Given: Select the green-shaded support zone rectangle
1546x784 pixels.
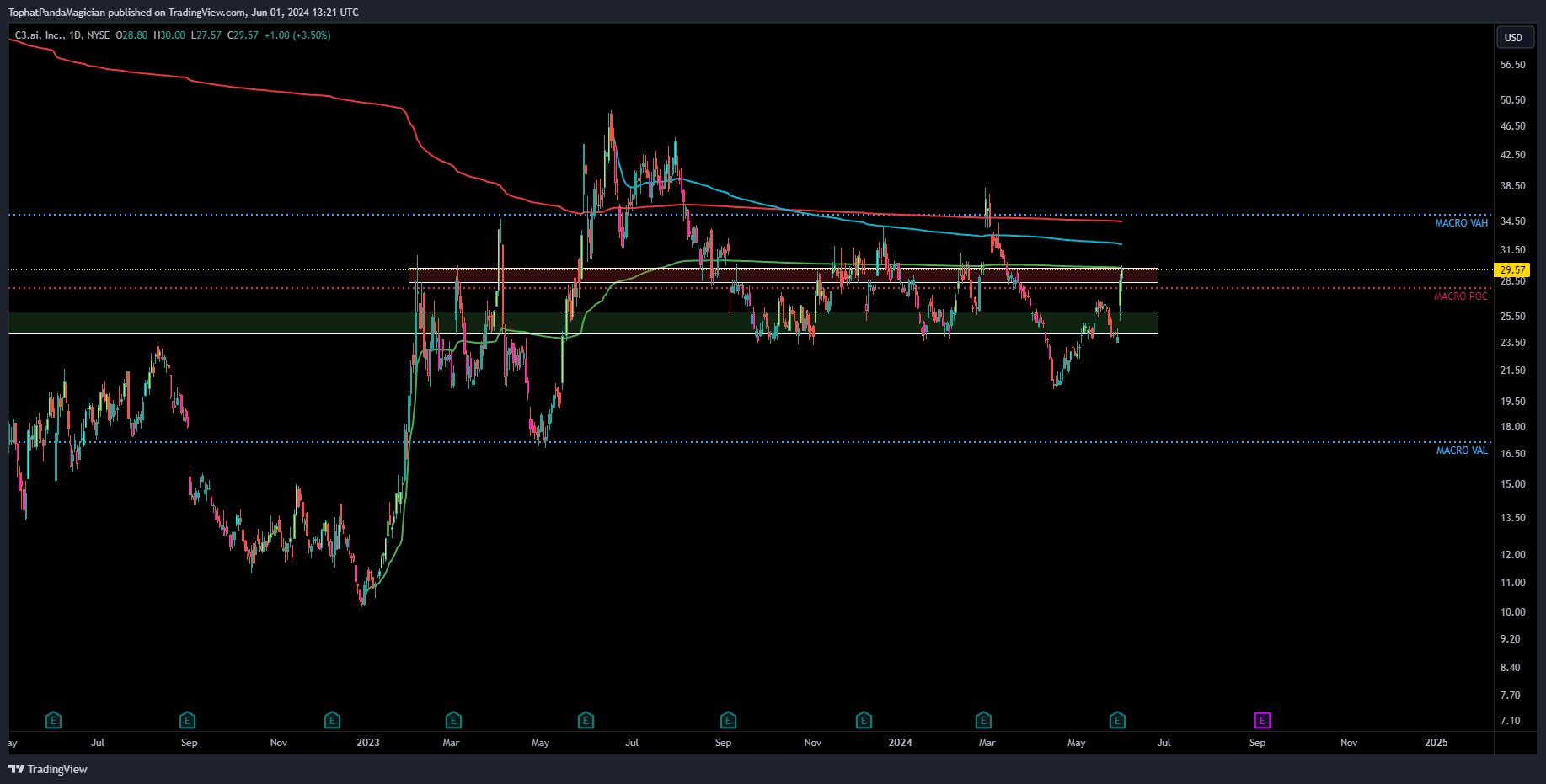Looking at the screenshot, I should 583,323.
